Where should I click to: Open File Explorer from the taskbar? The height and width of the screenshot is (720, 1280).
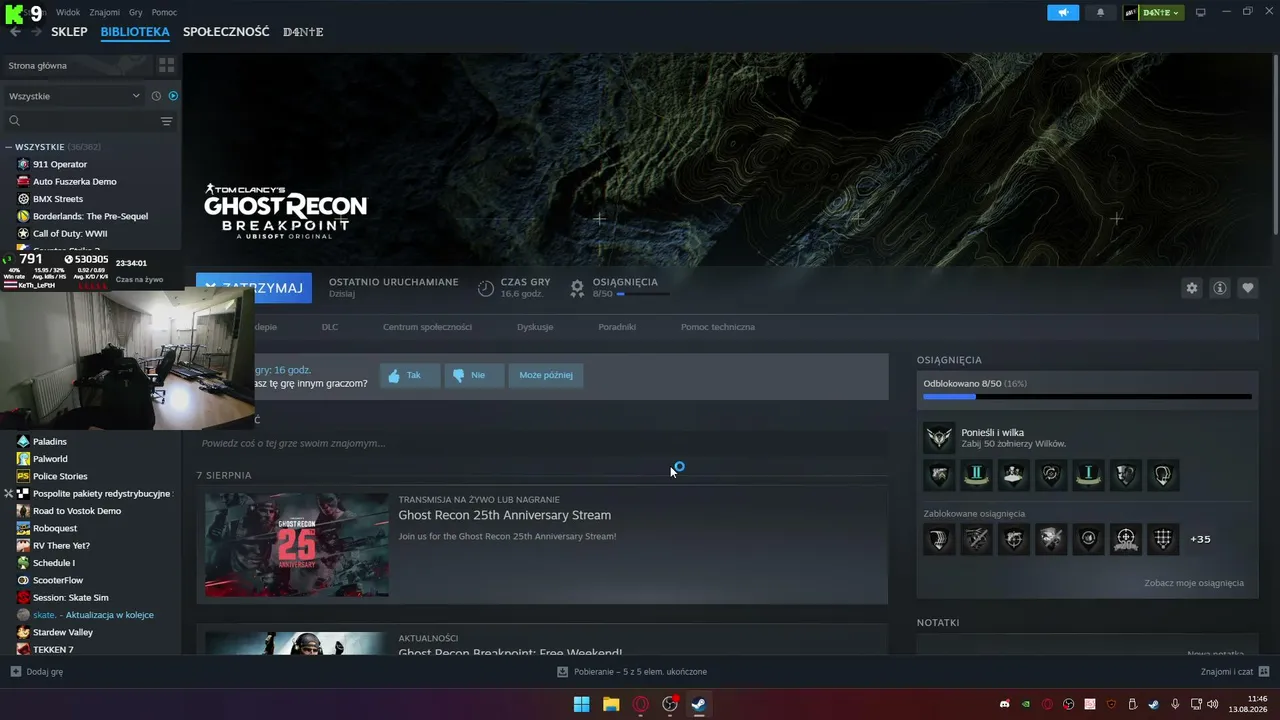[611, 704]
